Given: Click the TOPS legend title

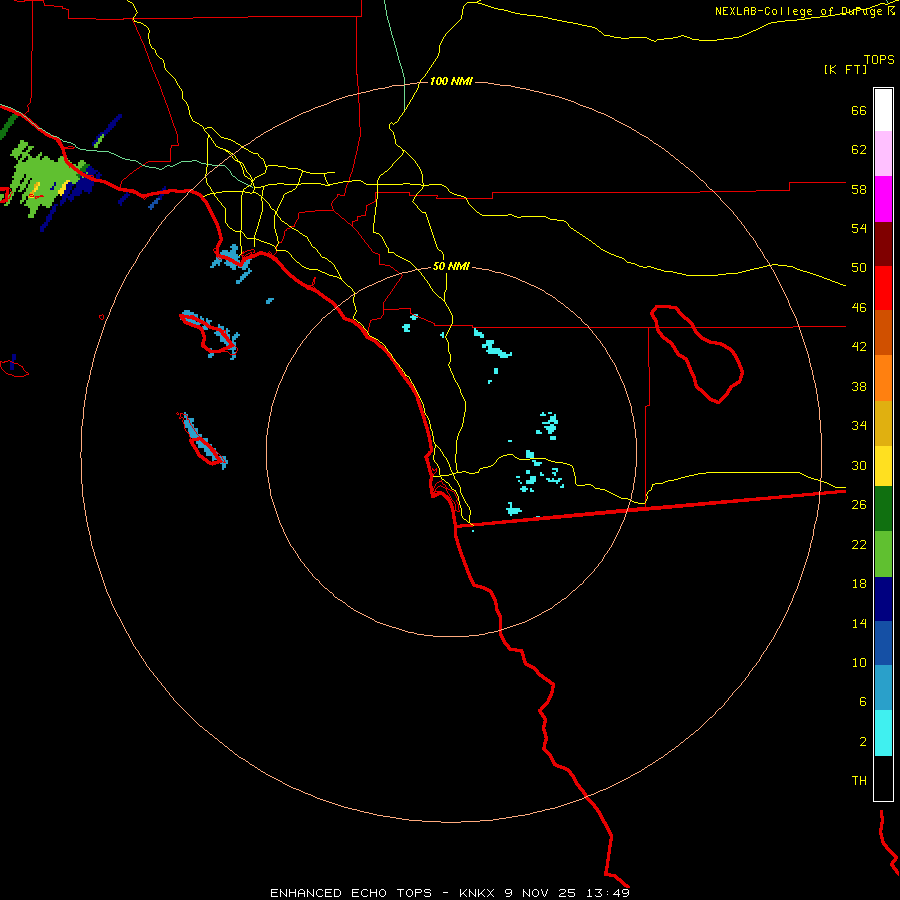Looking at the screenshot, I should click(879, 59).
